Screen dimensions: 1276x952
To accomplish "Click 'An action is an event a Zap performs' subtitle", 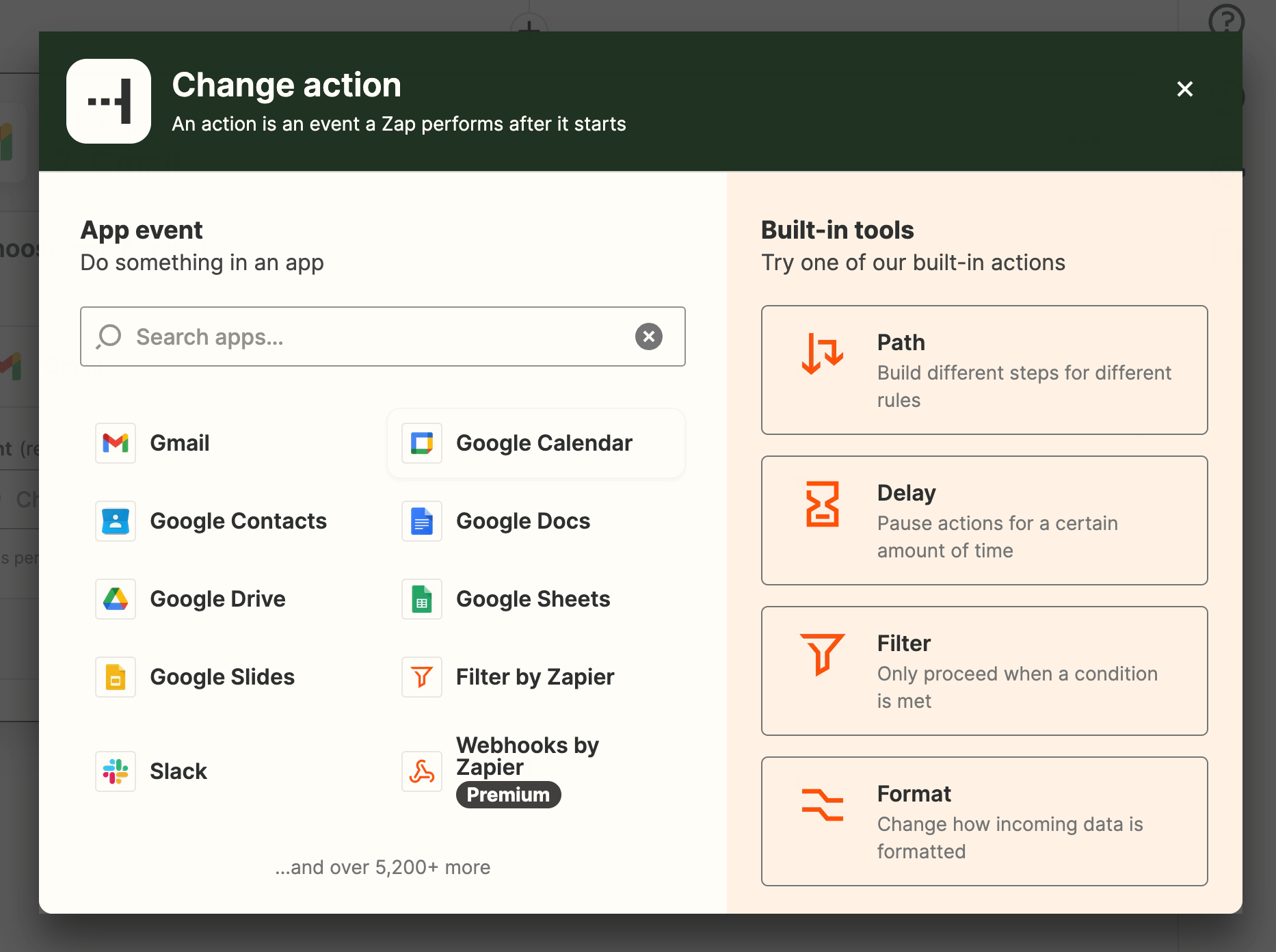I will pyautogui.click(x=399, y=124).
